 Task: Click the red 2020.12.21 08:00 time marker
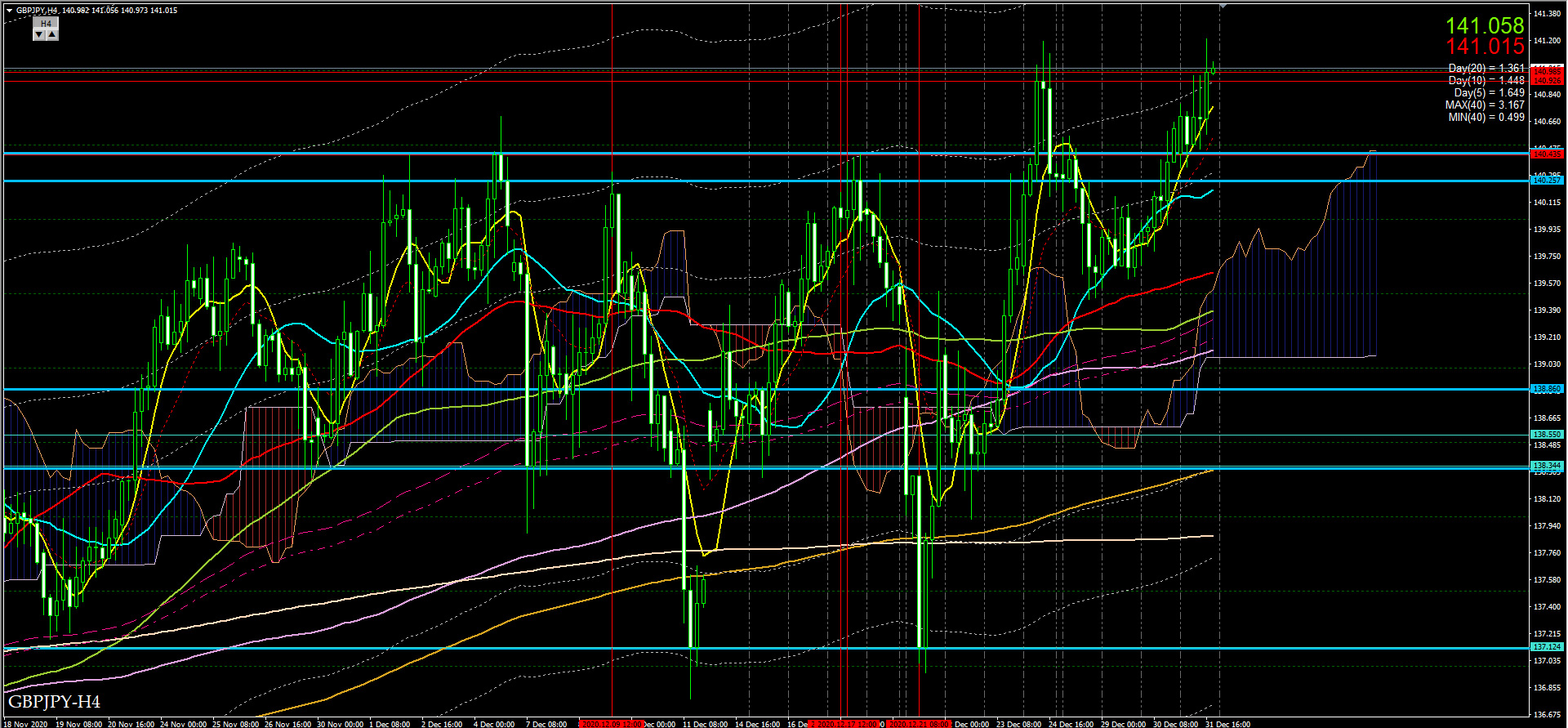pyautogui.click(x=920, y=724)
